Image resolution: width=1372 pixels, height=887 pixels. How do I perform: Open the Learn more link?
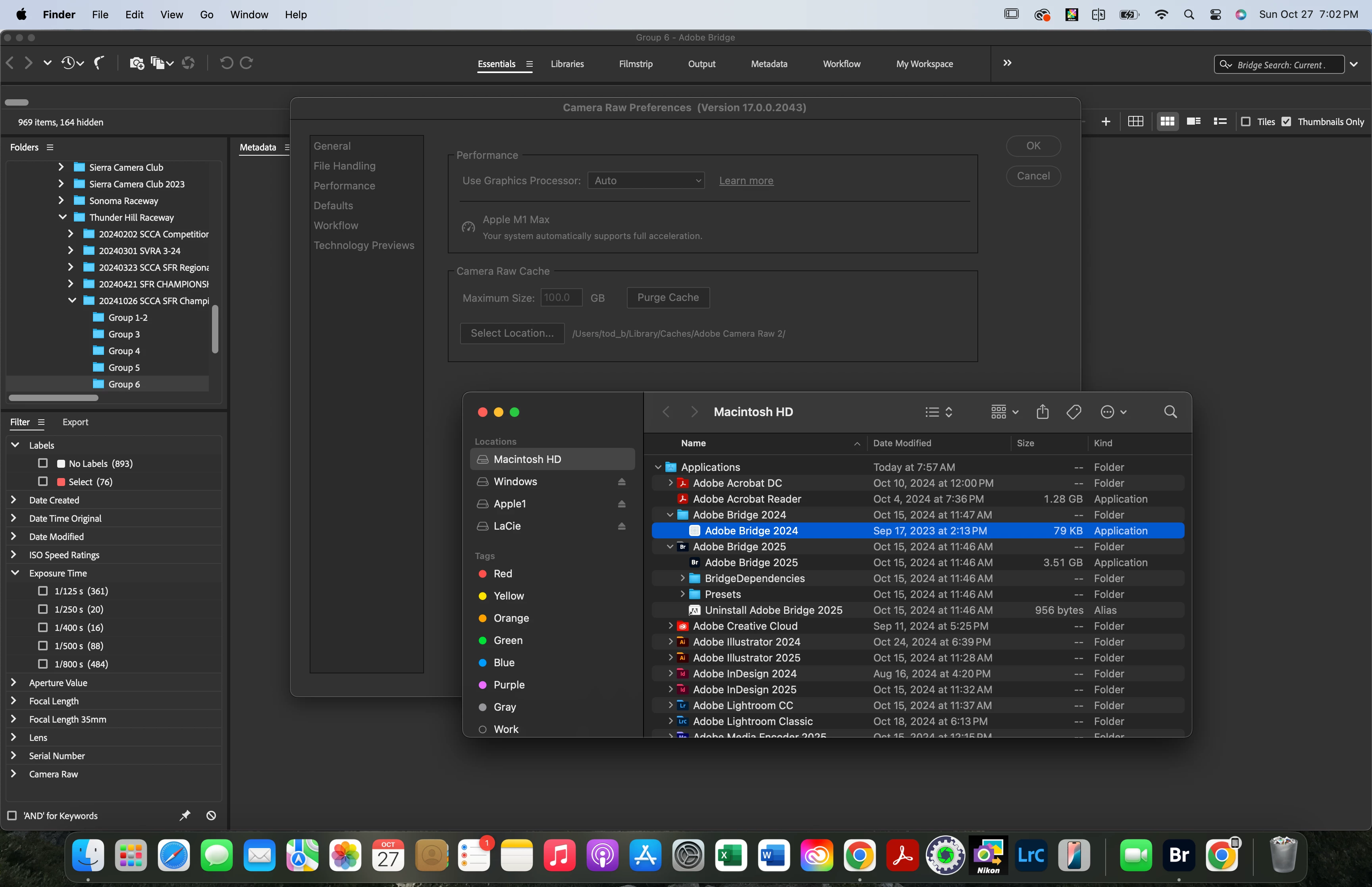click(x=746, y=180)
